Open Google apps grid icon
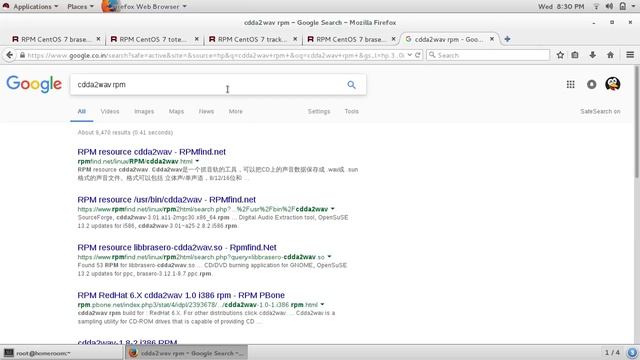640x360 pixels. click(571, 84)
